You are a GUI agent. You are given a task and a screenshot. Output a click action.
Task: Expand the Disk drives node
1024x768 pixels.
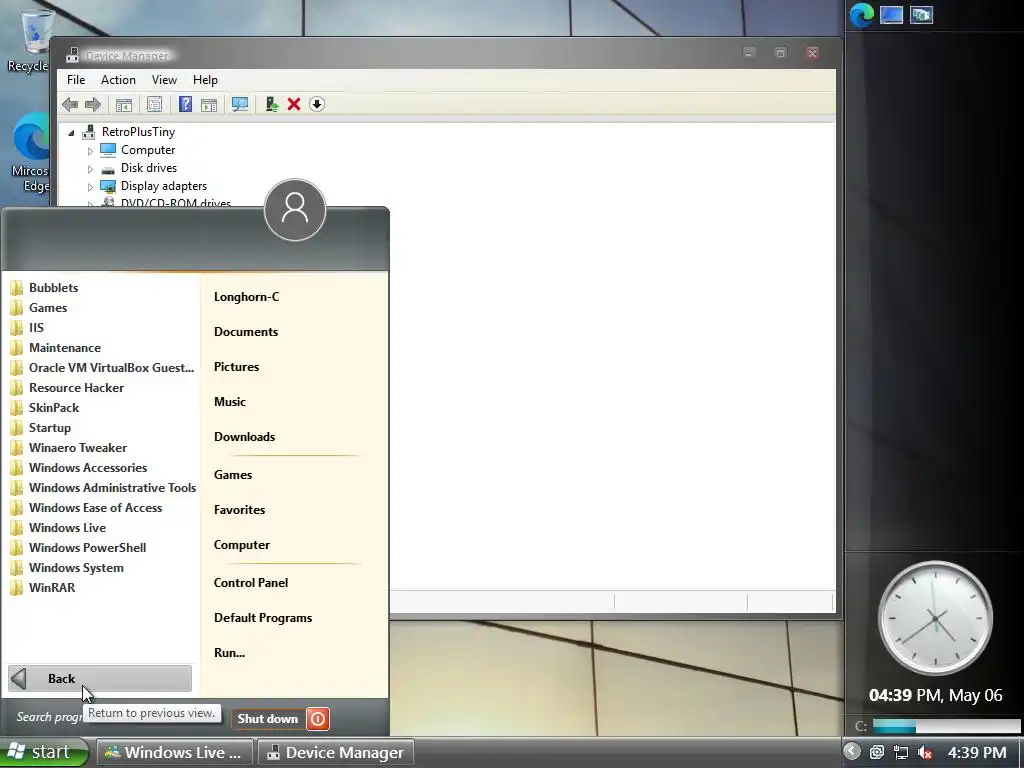90,169
